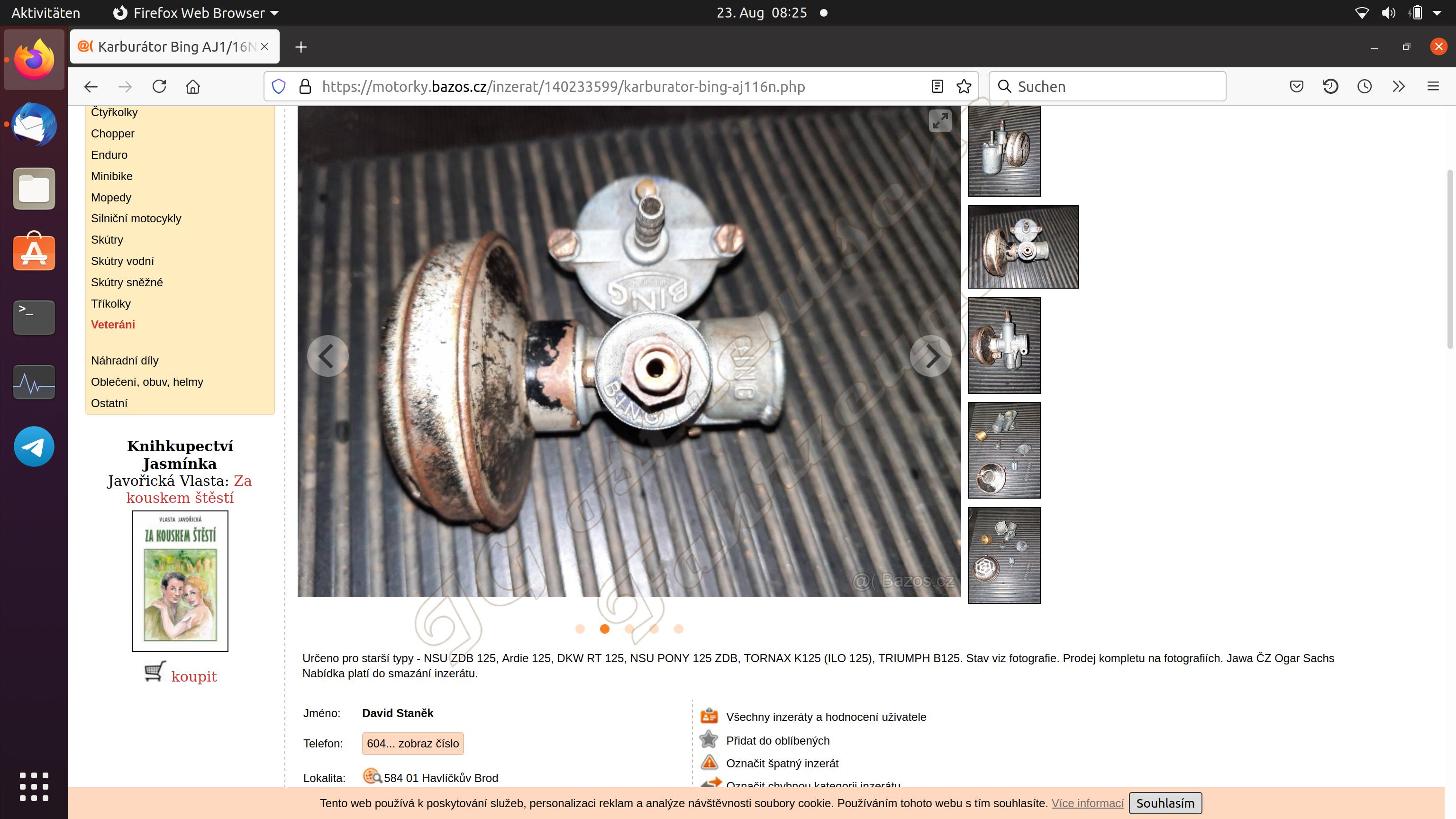
Task: Toggle reader view icon in address bar
Action: (937, 86)
